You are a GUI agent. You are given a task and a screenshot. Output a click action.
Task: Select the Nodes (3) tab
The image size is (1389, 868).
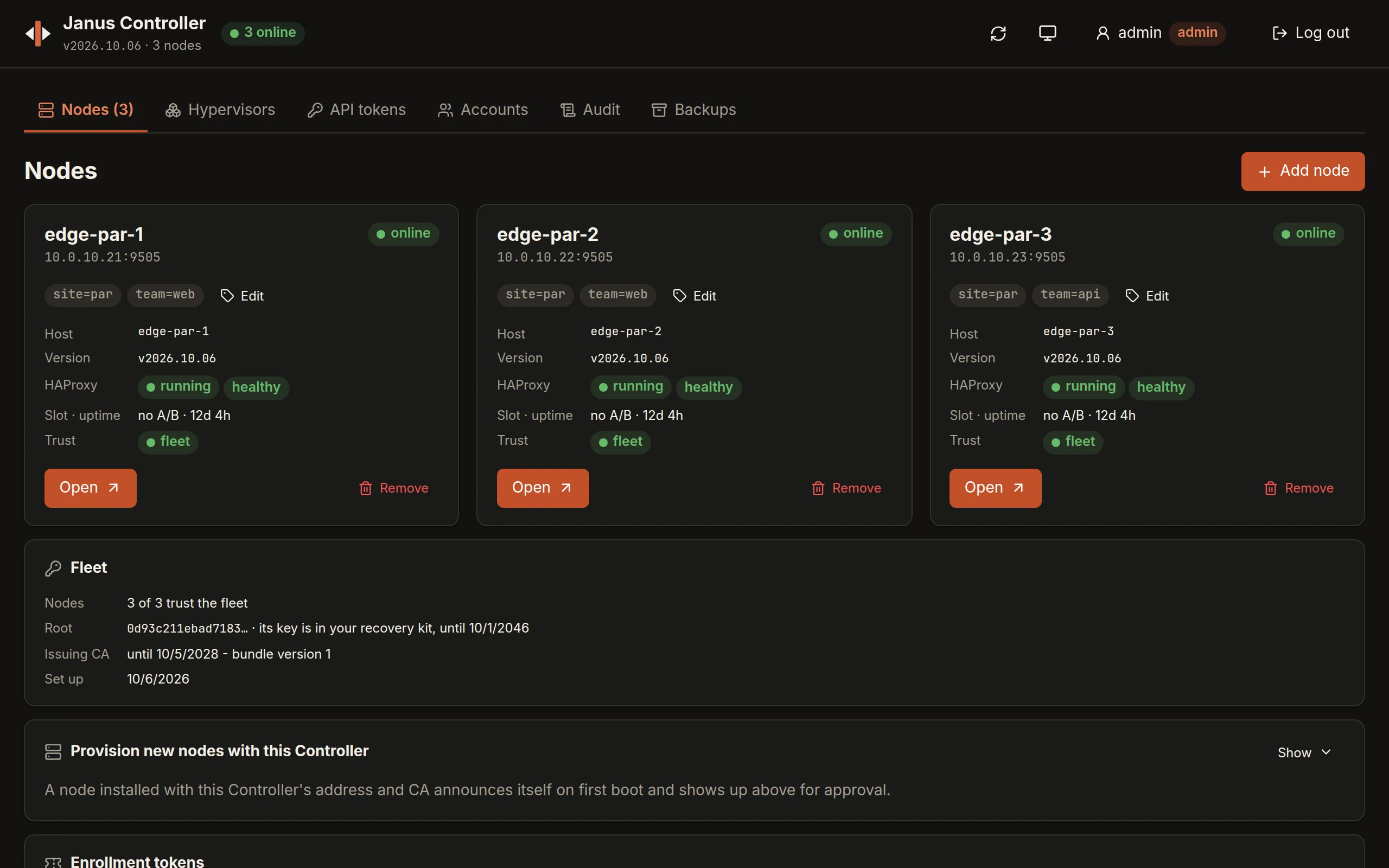click(86, 110)
